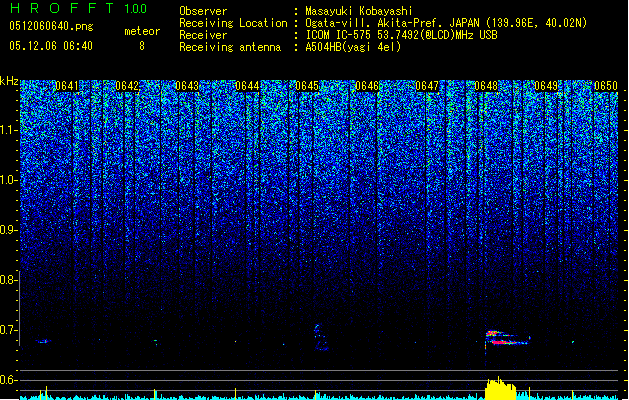Click the 0.7 kHz axis label
629x400 pixels.
click(x=8, y=330)
